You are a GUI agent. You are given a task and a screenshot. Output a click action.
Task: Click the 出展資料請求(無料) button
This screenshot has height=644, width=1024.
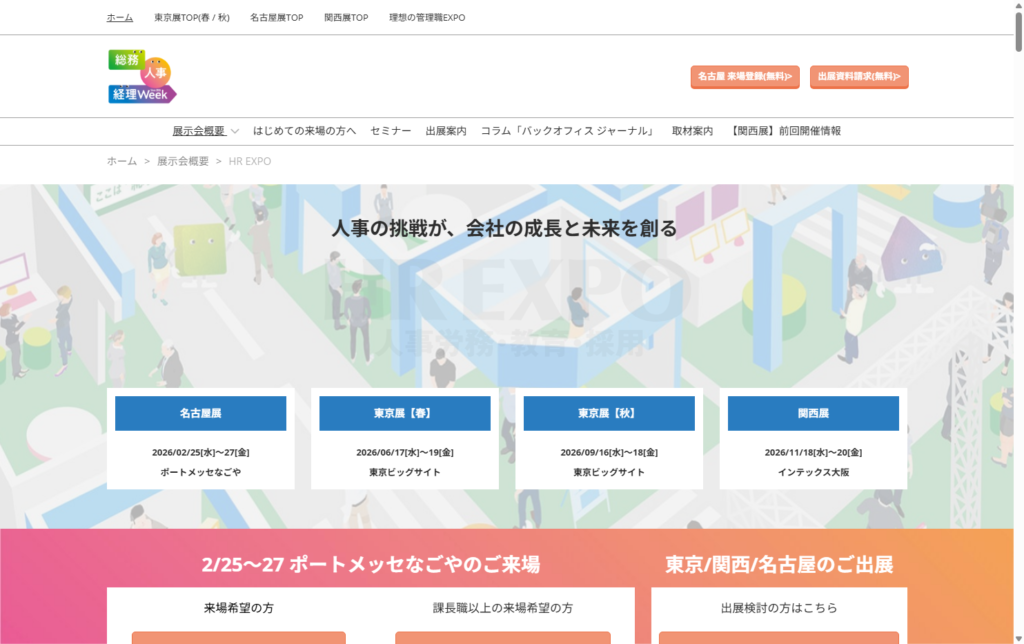pyautogui.click(x=858, y=76)
